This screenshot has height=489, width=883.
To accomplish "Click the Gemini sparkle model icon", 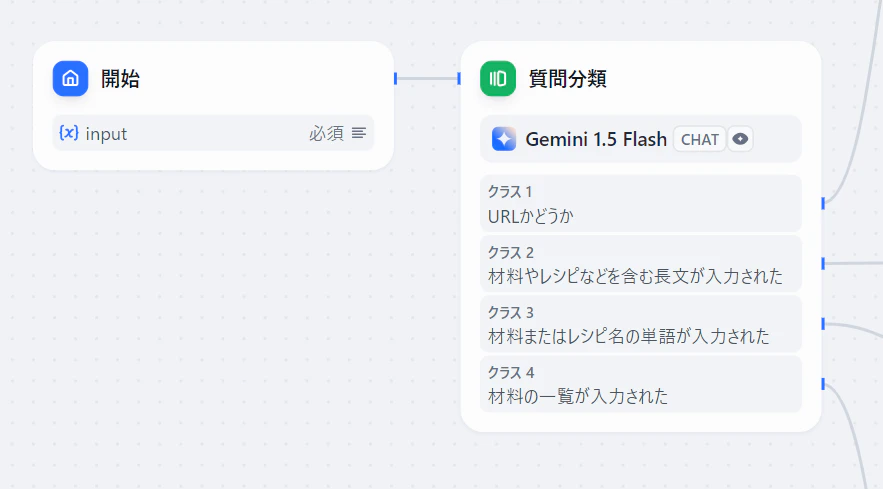I will (x=503, y=139).
